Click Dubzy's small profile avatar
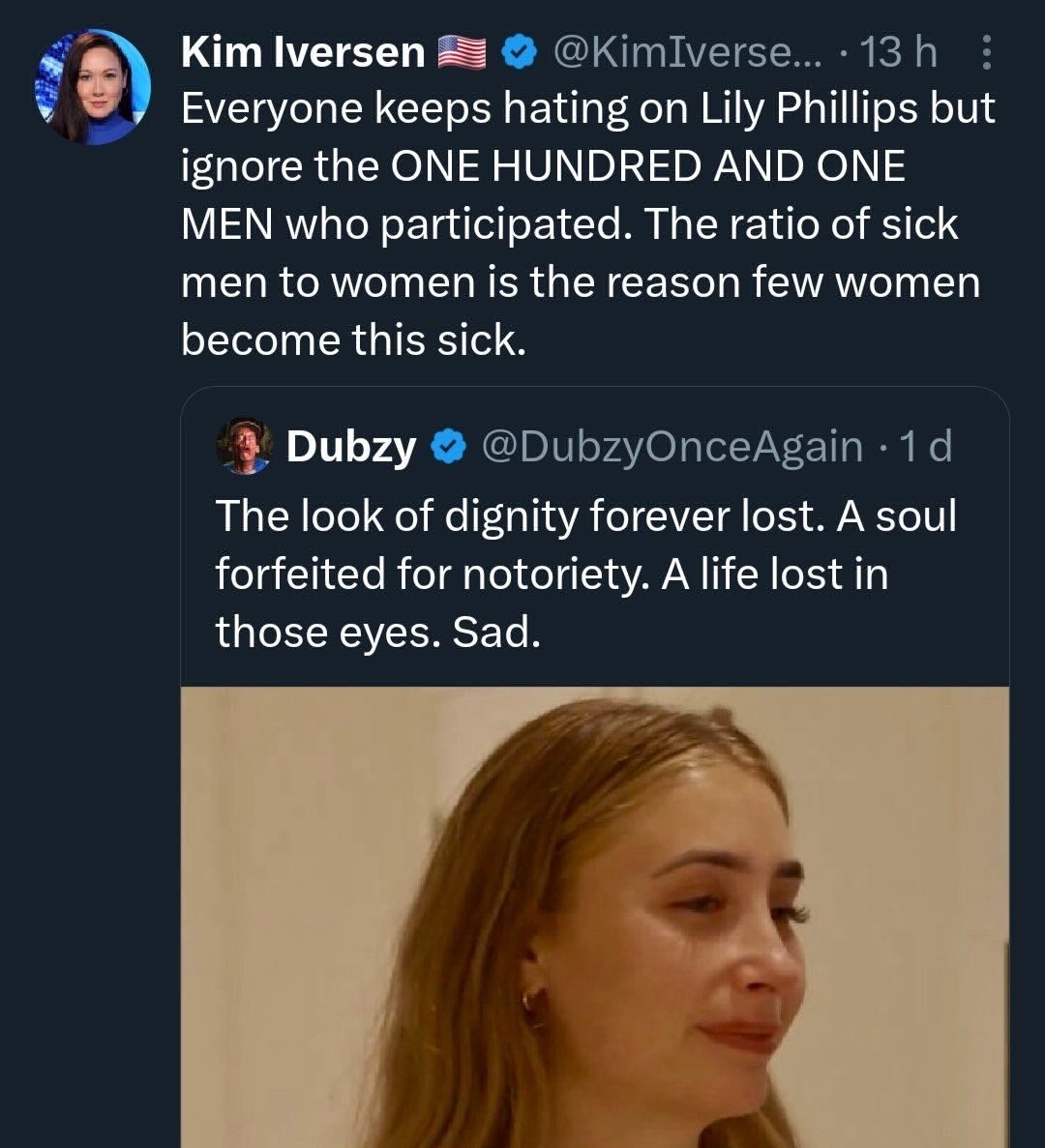Screen dimensions: 1045x1148 [244, 446]
